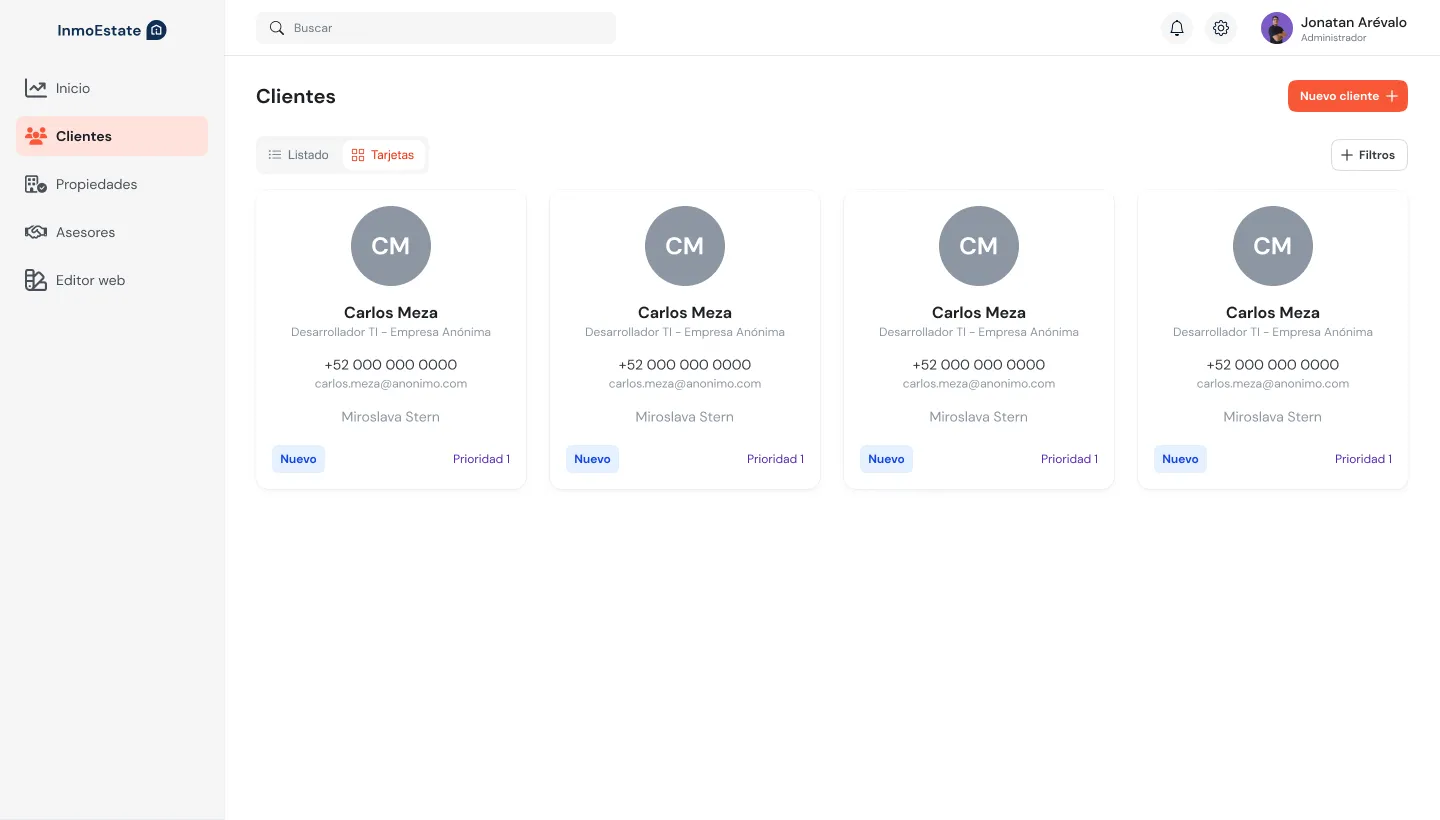Switch to Listado view
This screenshot has height=820, width=1440.
[299, 155]
